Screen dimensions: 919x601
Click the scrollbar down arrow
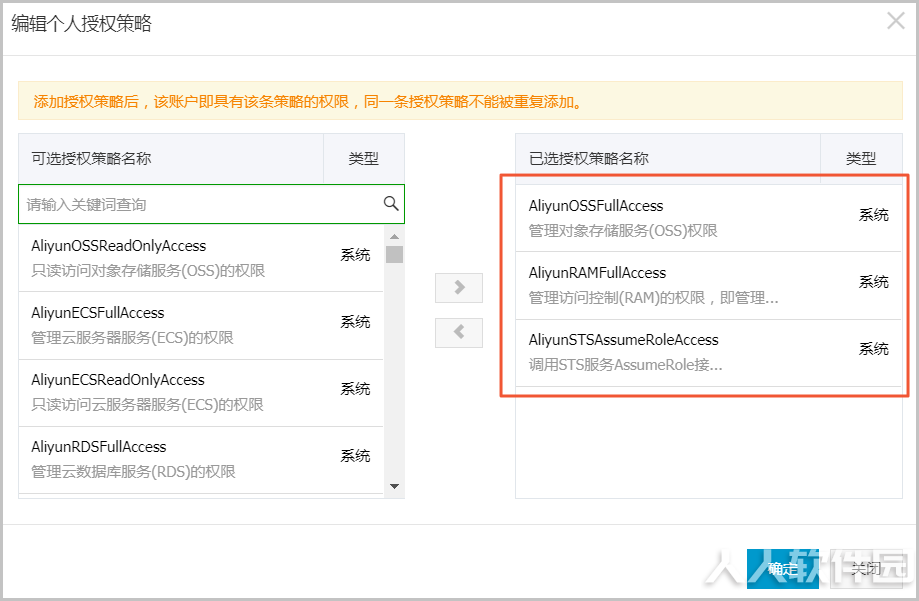(394, 486)
